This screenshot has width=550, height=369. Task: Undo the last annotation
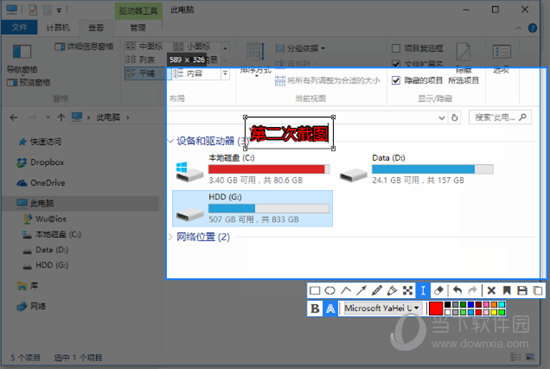pyautogui.click(x=457, y=290)
